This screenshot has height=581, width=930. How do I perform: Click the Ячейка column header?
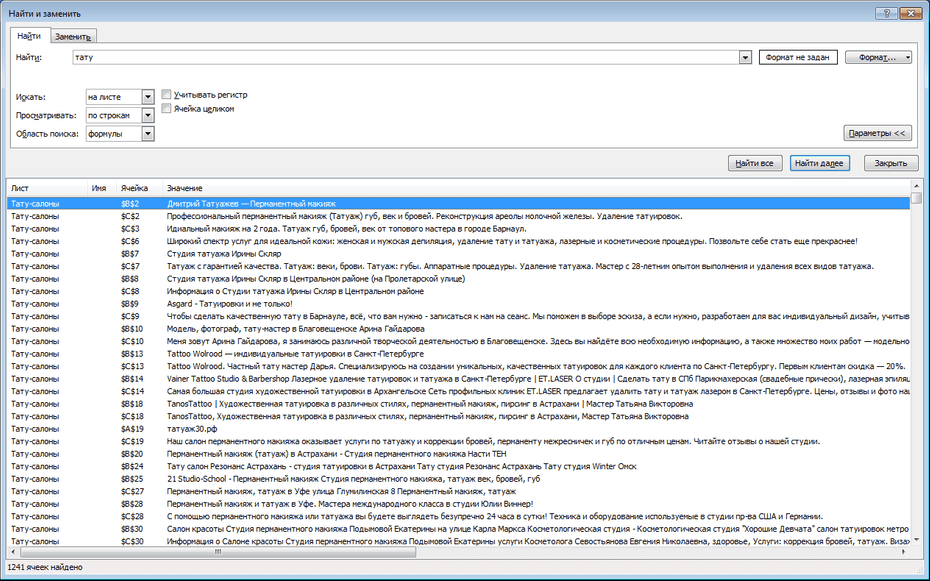tap(139, 188)
